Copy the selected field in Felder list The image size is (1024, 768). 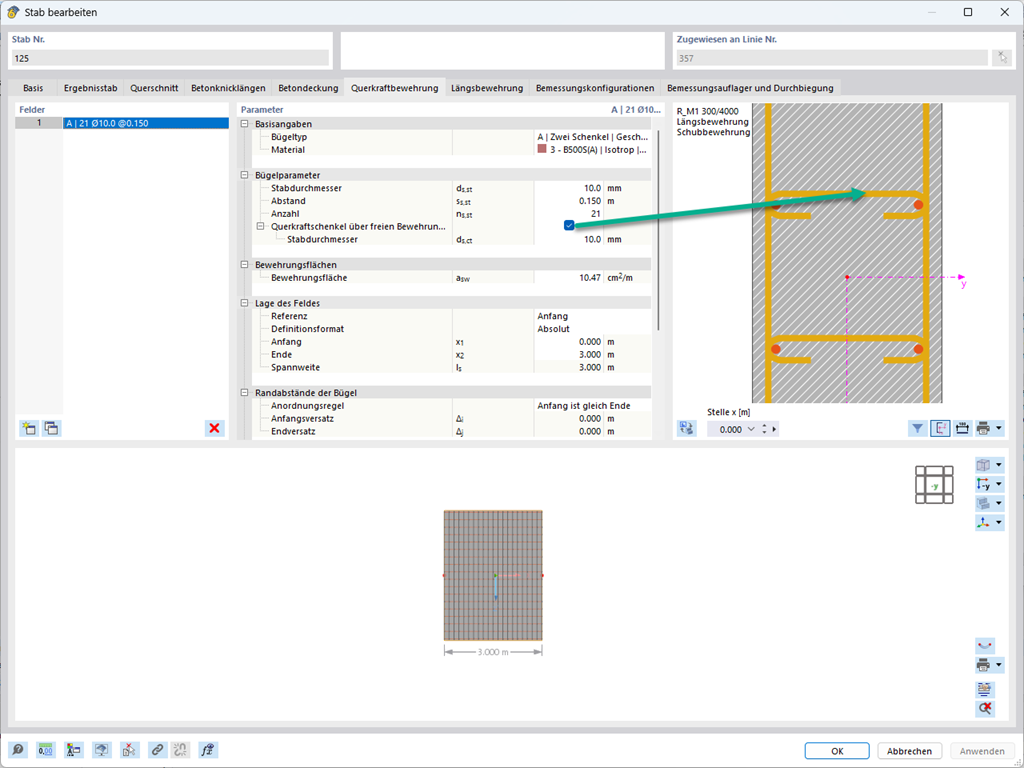coord(51,428)
